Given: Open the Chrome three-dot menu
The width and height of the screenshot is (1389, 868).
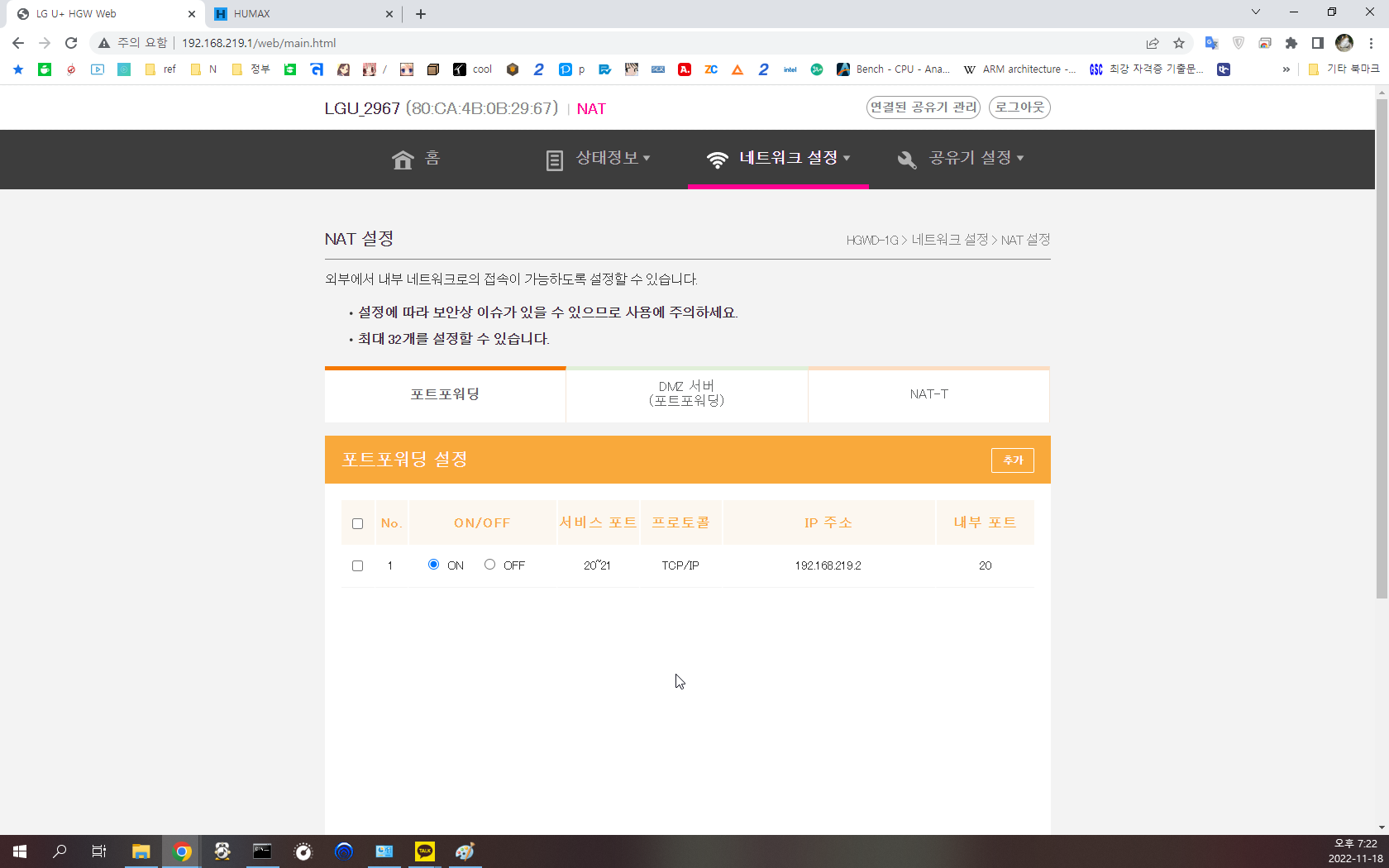Looking at the screenshot, I should pyautogui.click(x=1371, y=43).
